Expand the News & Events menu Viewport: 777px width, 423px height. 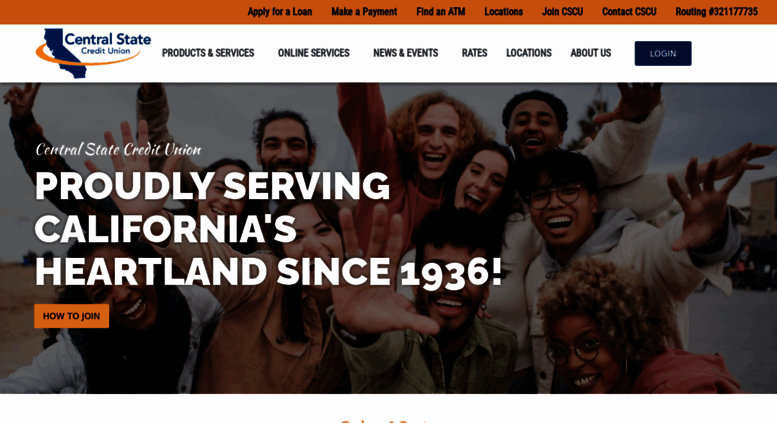(406, 53)
